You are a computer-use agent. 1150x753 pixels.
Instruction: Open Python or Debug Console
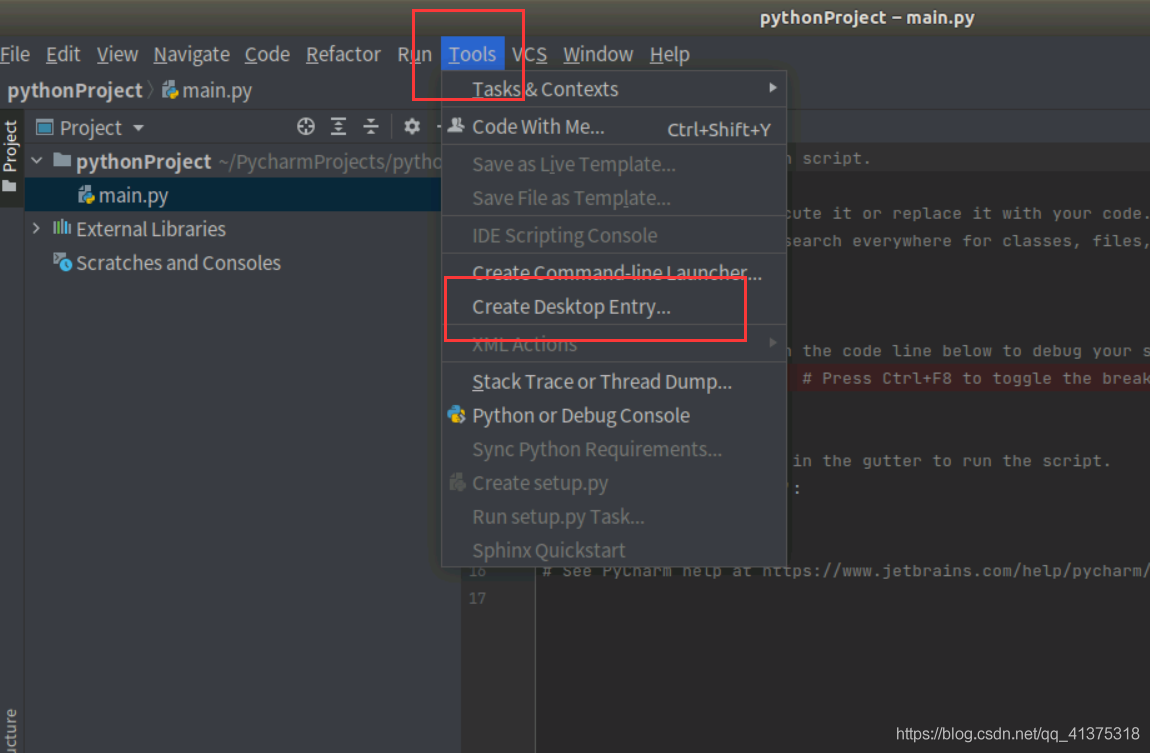click(x=614, y=416)
